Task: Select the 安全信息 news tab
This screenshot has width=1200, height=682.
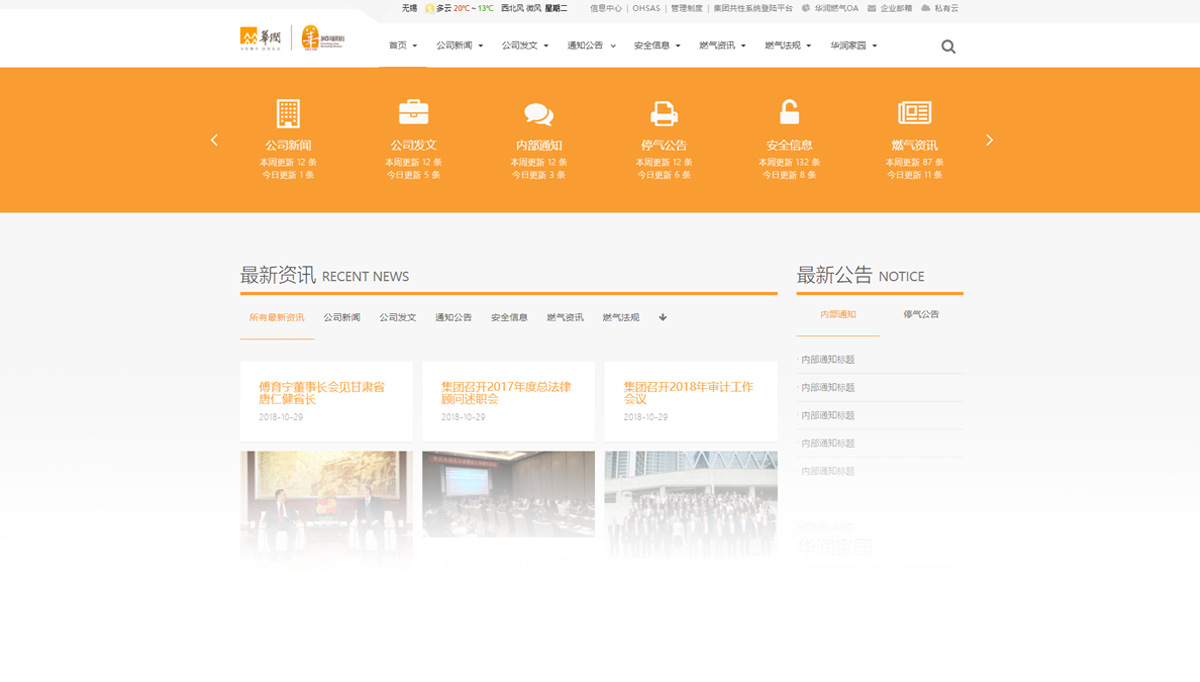Action: (509, 318)
